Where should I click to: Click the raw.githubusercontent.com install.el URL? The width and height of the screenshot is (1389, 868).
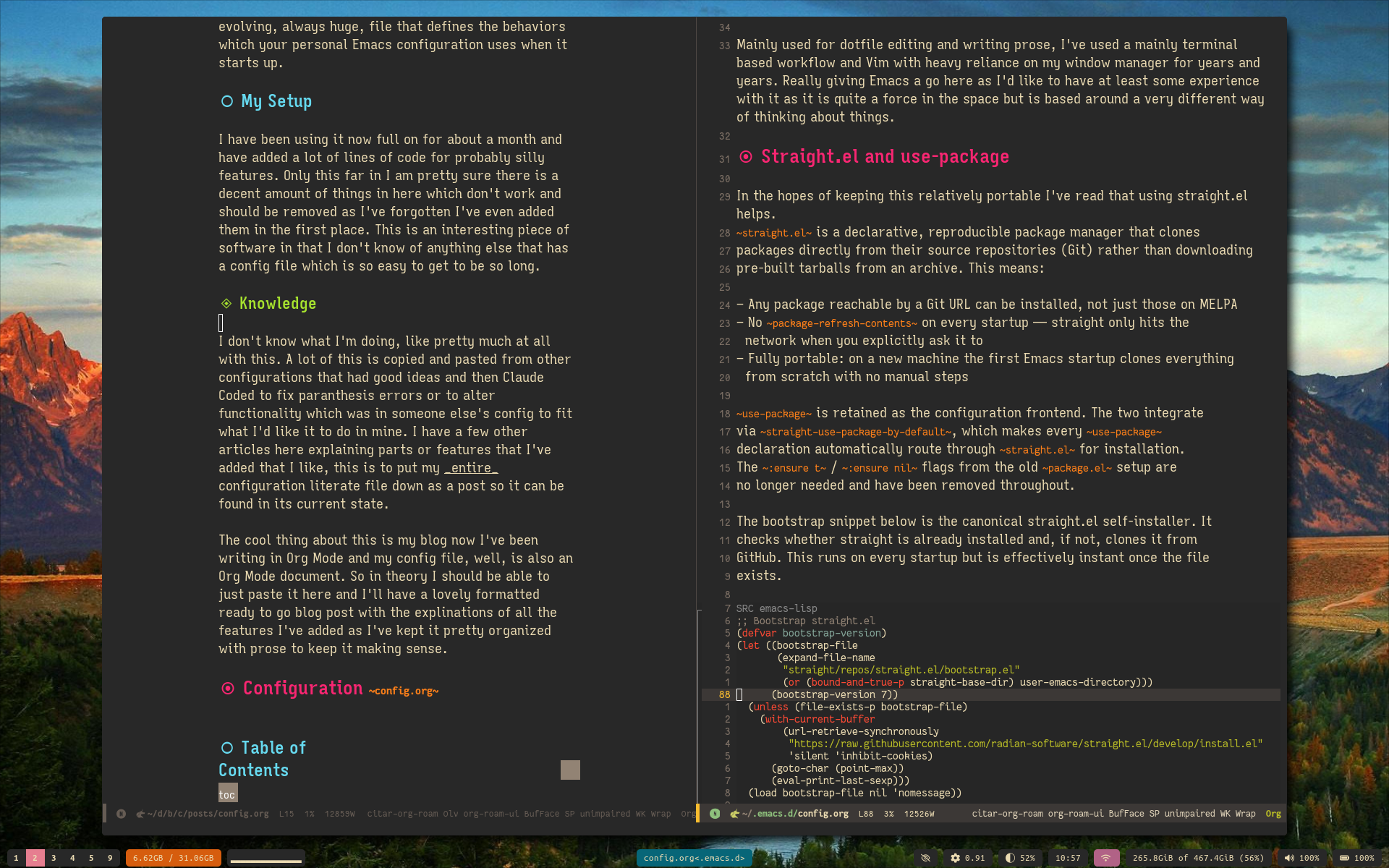point(1025,744)
